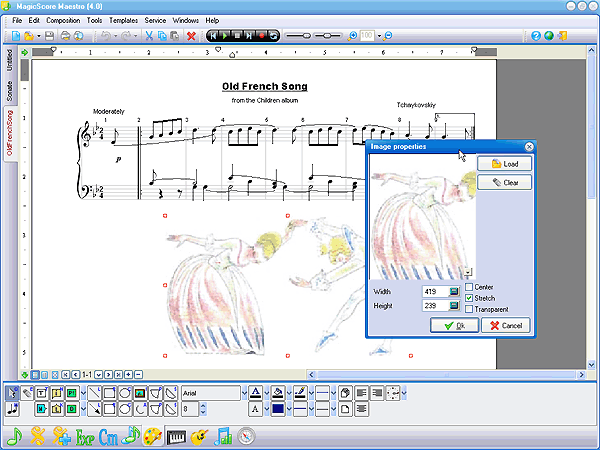Click Cancel in Image properties dialog
Screen dimensions: 600x450
(x=506, y=325)
